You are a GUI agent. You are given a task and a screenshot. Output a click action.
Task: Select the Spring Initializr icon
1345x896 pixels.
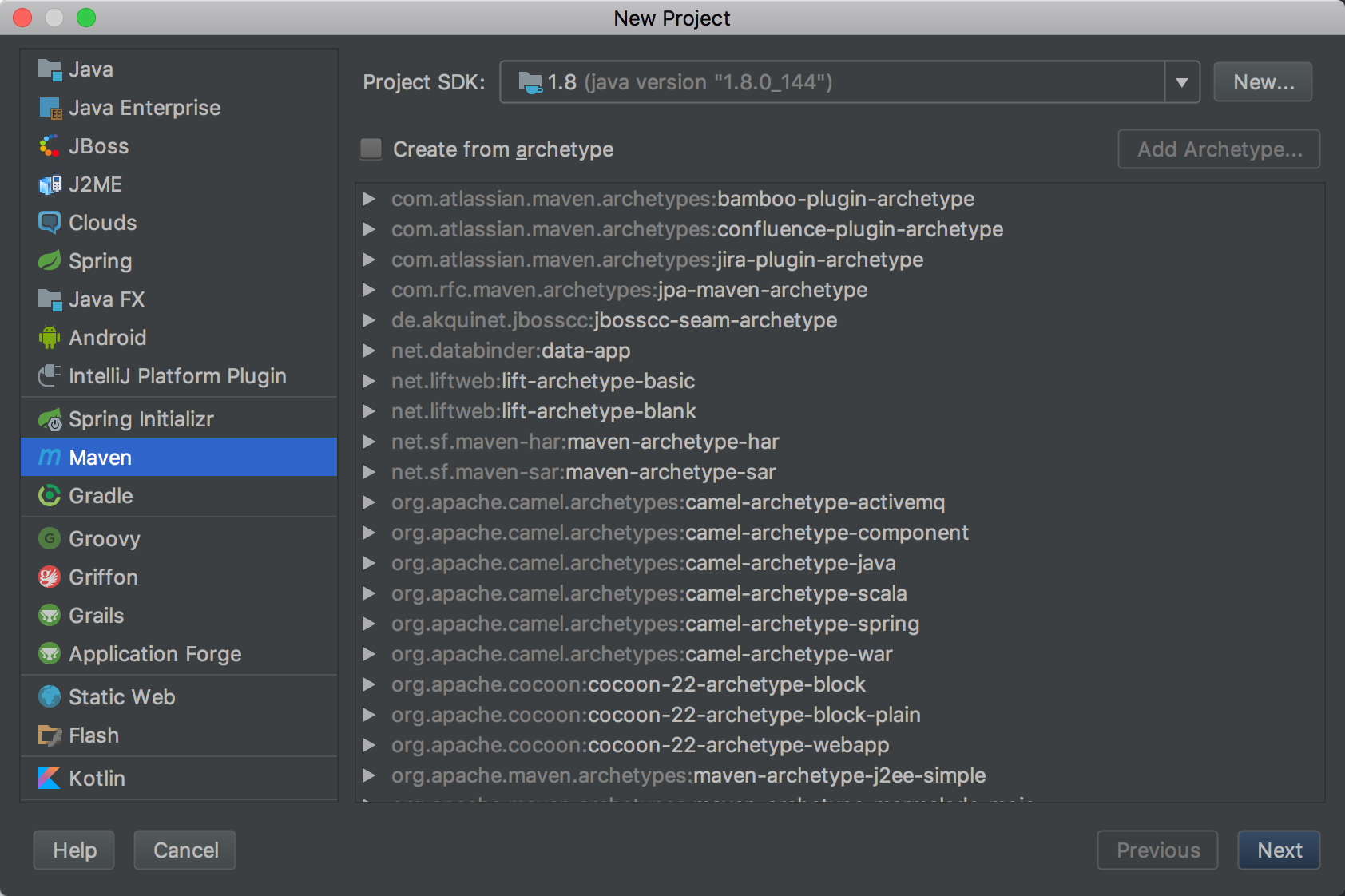pyautogui.click(x=50, y=419)
